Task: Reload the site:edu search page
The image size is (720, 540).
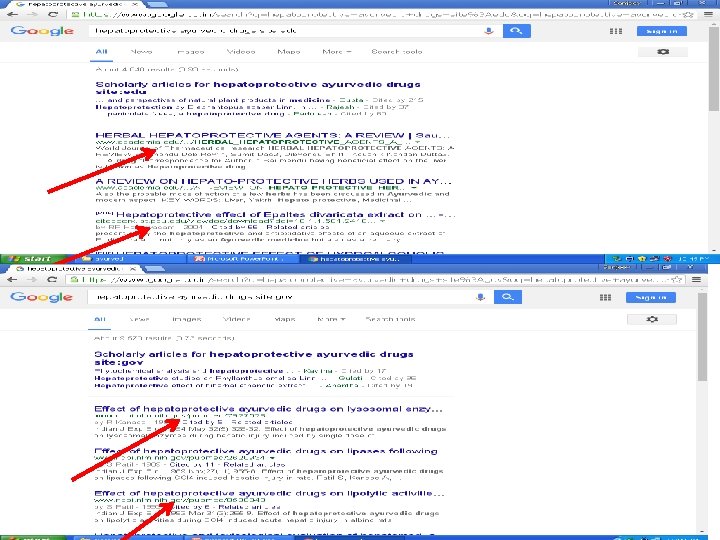Action: pos(53,14)
